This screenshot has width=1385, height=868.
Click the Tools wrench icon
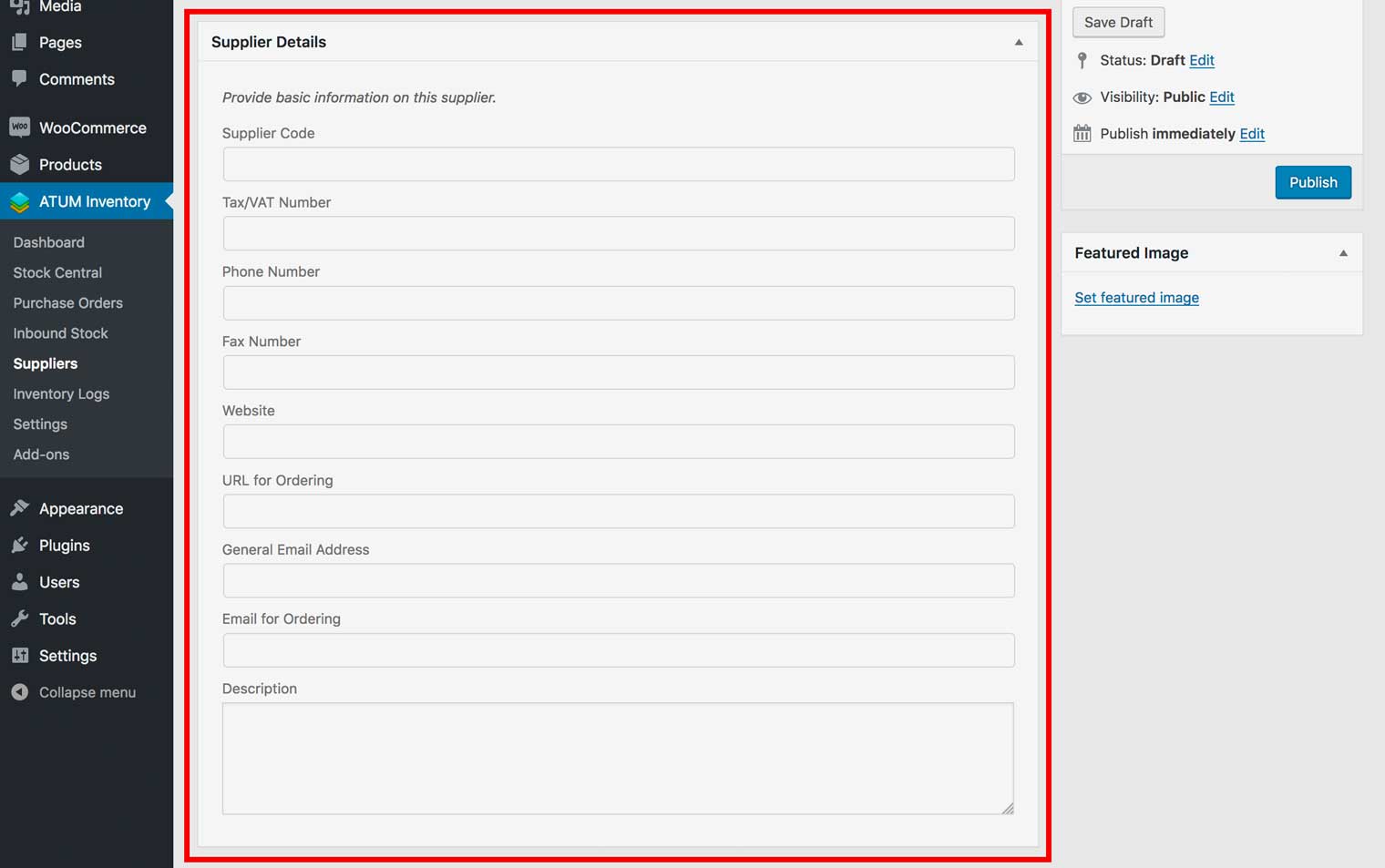19,619
